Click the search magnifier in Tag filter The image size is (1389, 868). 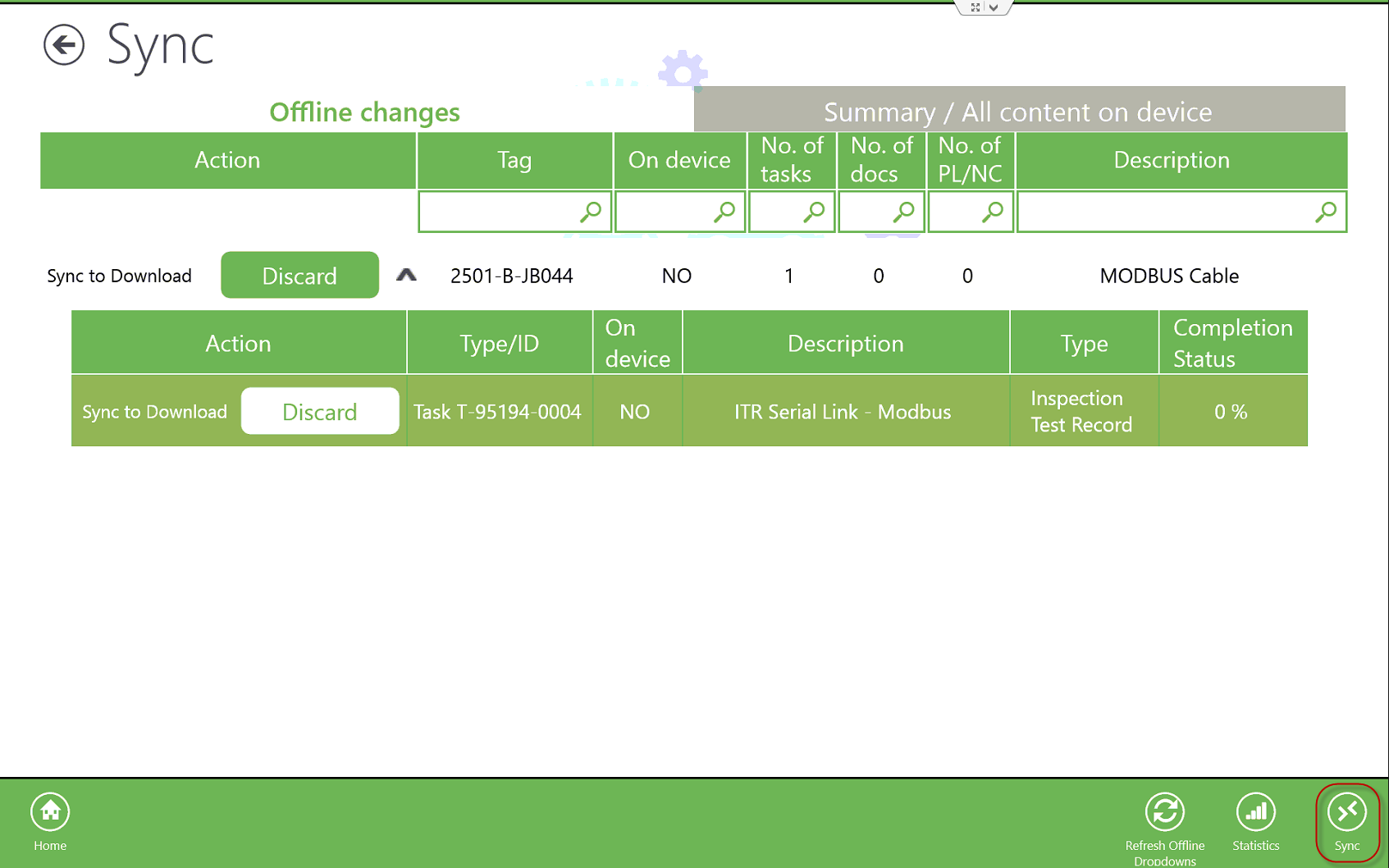(x=591, y=212)
